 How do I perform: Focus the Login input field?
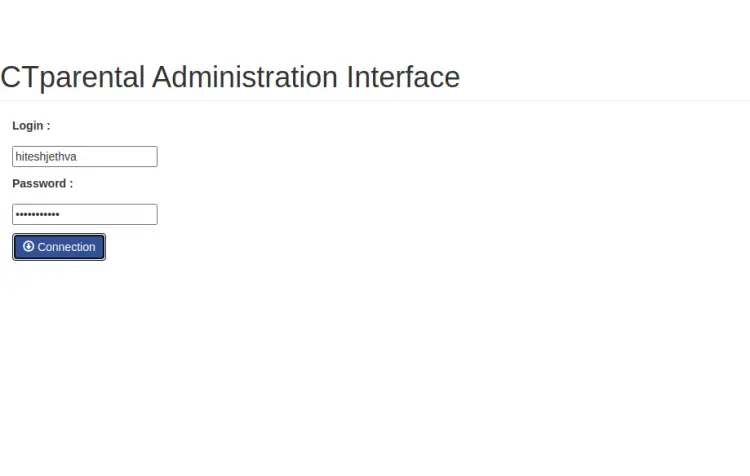point(84,156)
